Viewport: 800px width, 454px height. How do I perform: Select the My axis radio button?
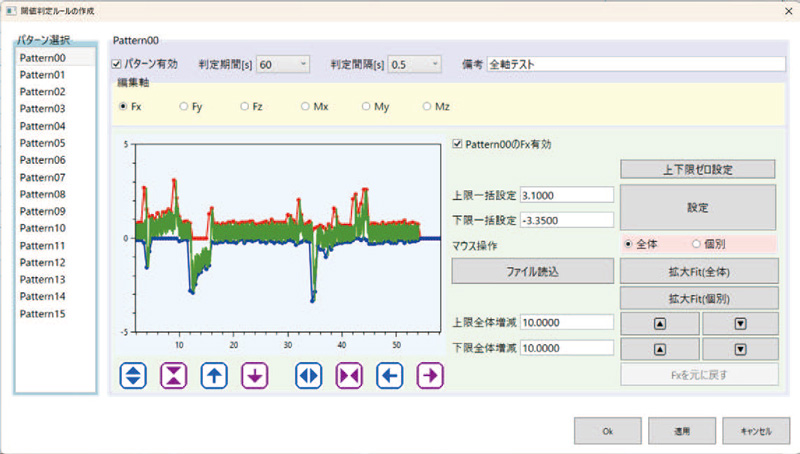point(367,105)
